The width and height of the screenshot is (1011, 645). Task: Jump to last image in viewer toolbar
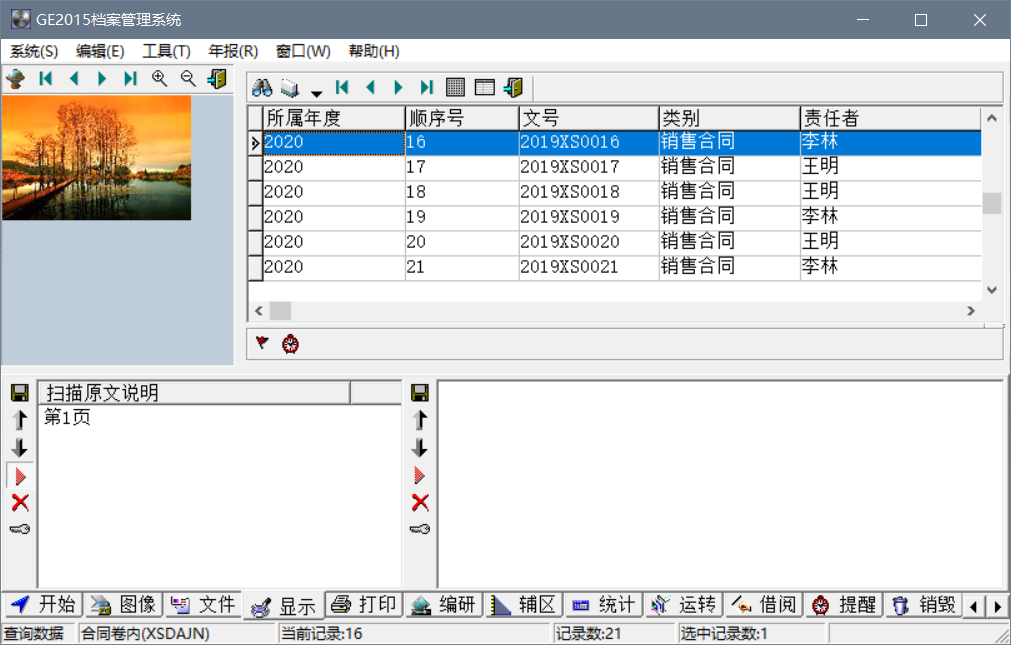tap(130, 79)
